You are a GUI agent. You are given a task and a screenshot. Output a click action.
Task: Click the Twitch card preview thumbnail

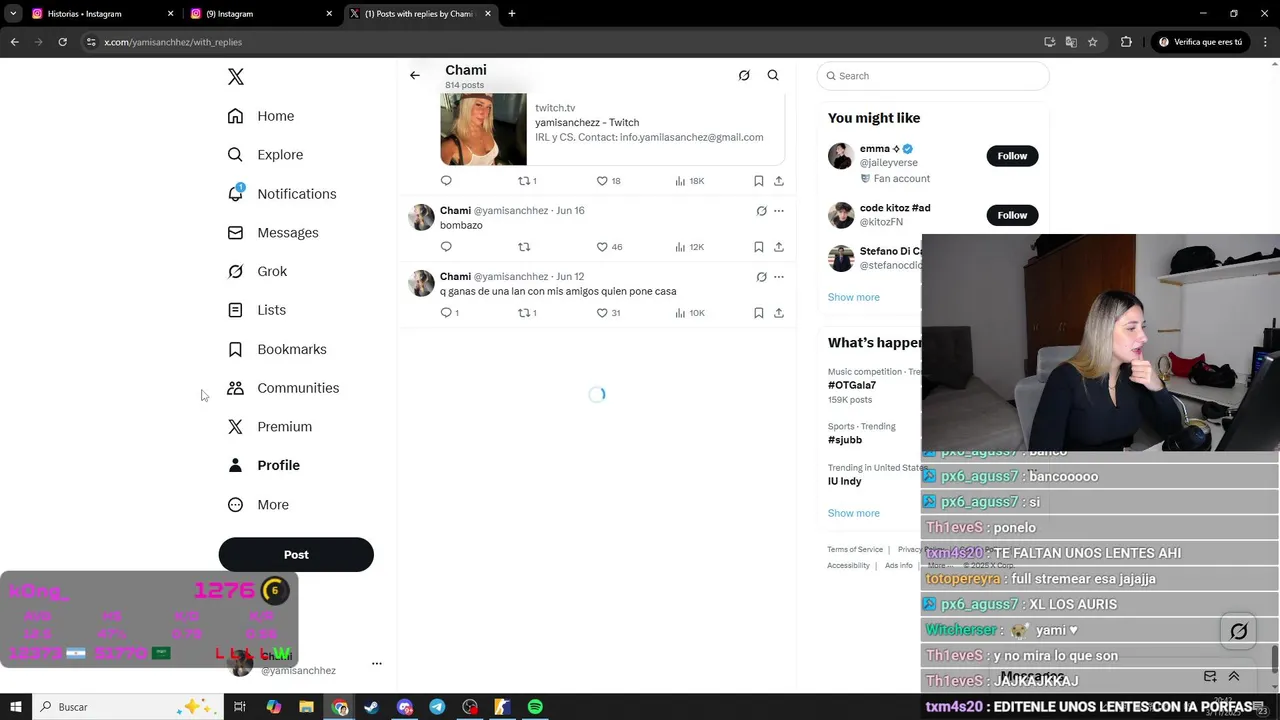click(x=483, y=127)
